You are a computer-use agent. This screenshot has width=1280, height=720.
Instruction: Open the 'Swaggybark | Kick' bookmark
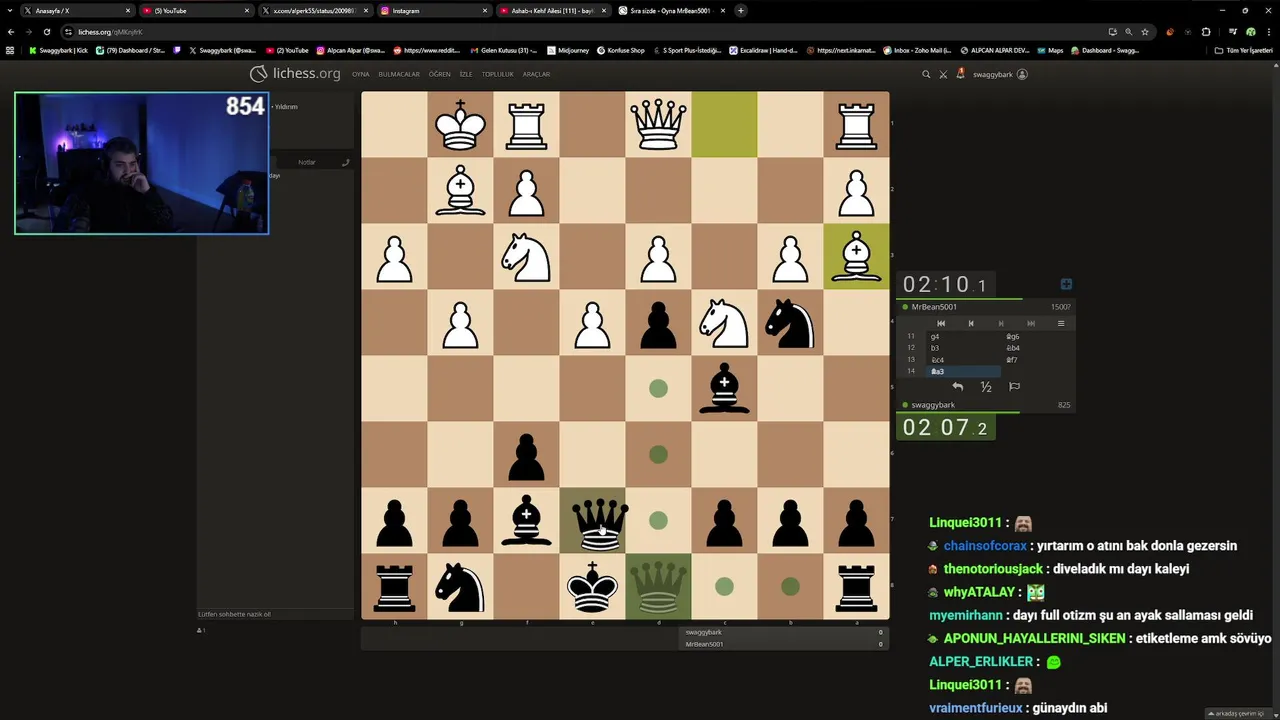[x=58, y=50]
